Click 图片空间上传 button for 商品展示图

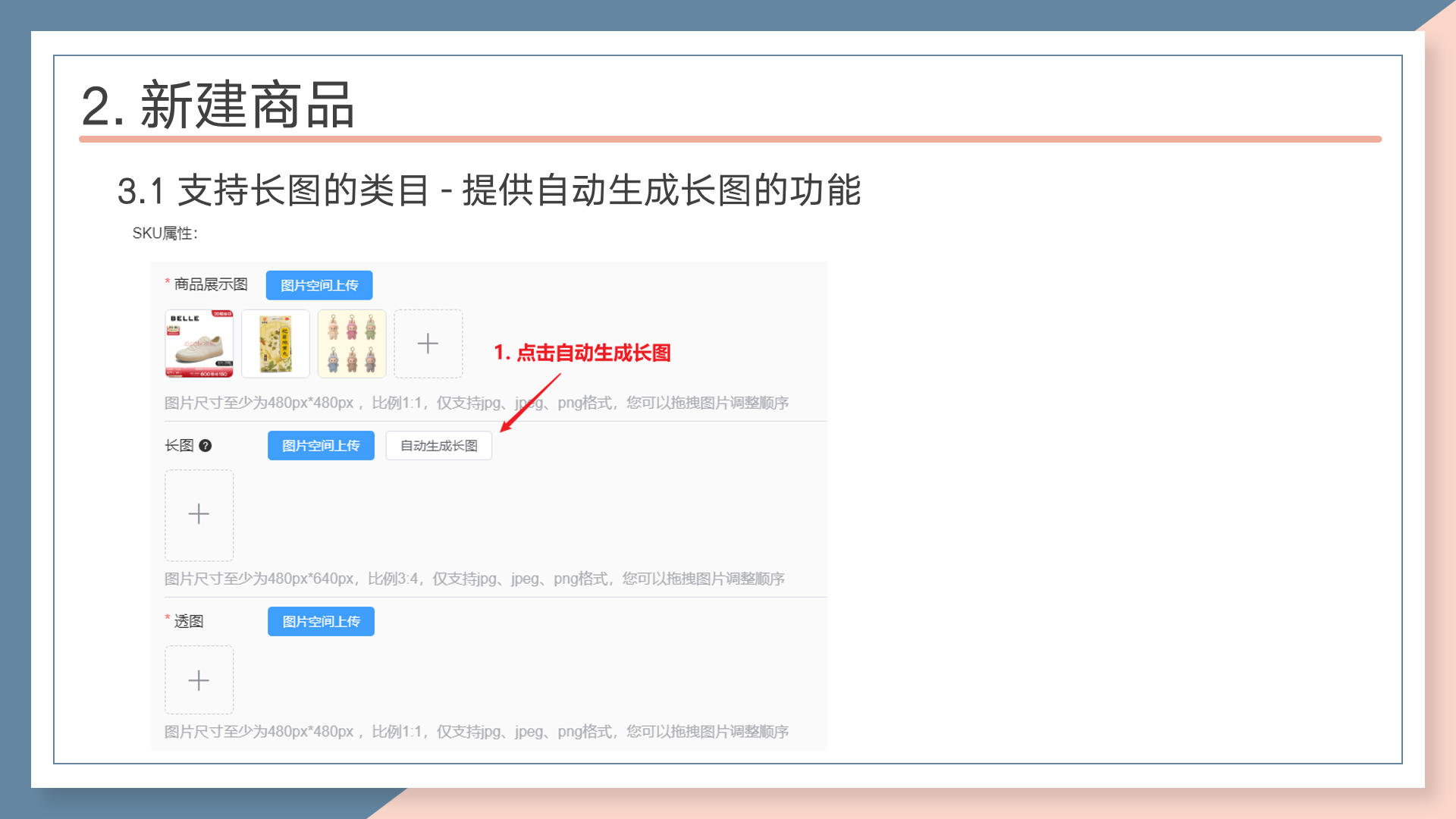[x=319, y=285]
